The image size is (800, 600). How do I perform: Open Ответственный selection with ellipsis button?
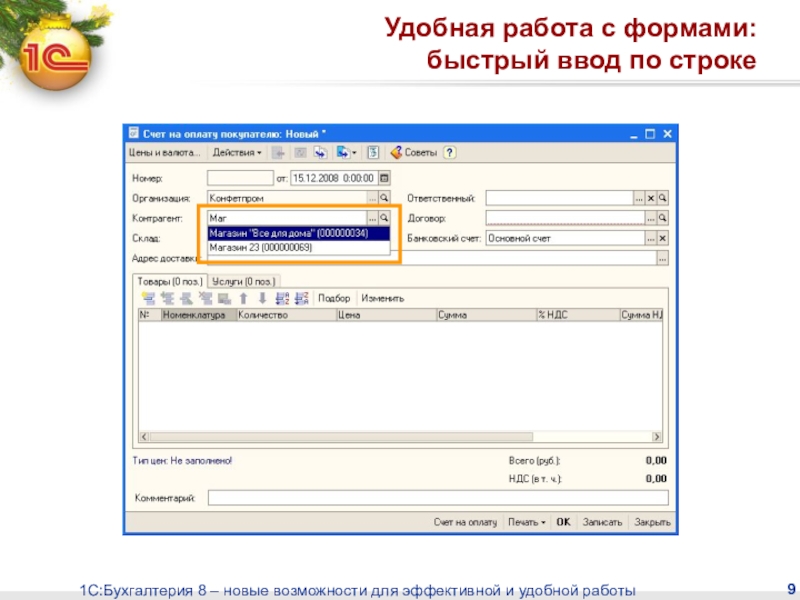(639, 198)
